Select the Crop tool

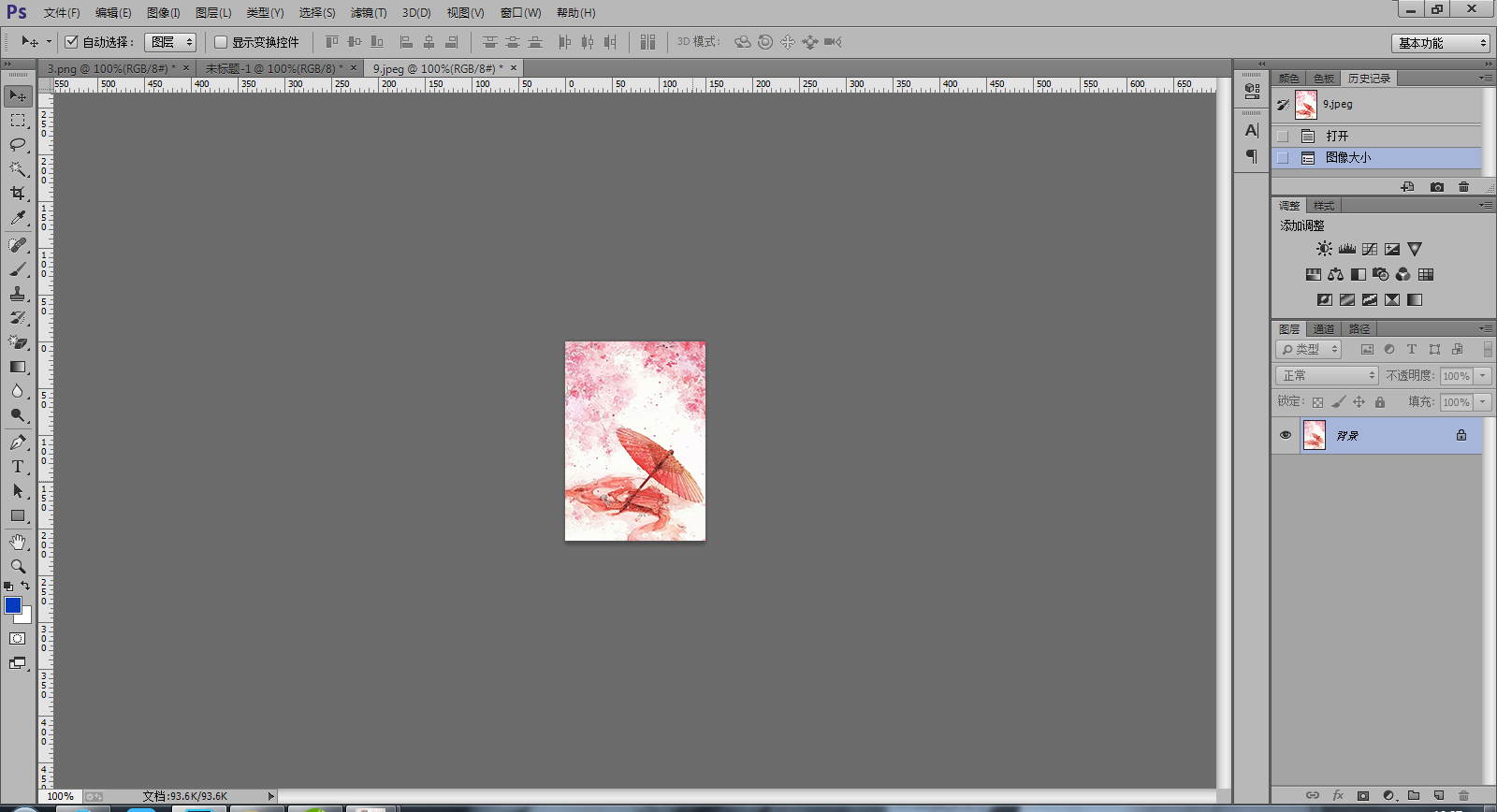point(18,194)
